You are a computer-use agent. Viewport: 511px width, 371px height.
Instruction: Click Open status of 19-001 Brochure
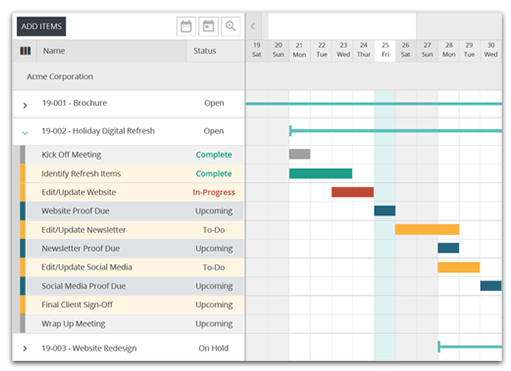pos(214,103)
